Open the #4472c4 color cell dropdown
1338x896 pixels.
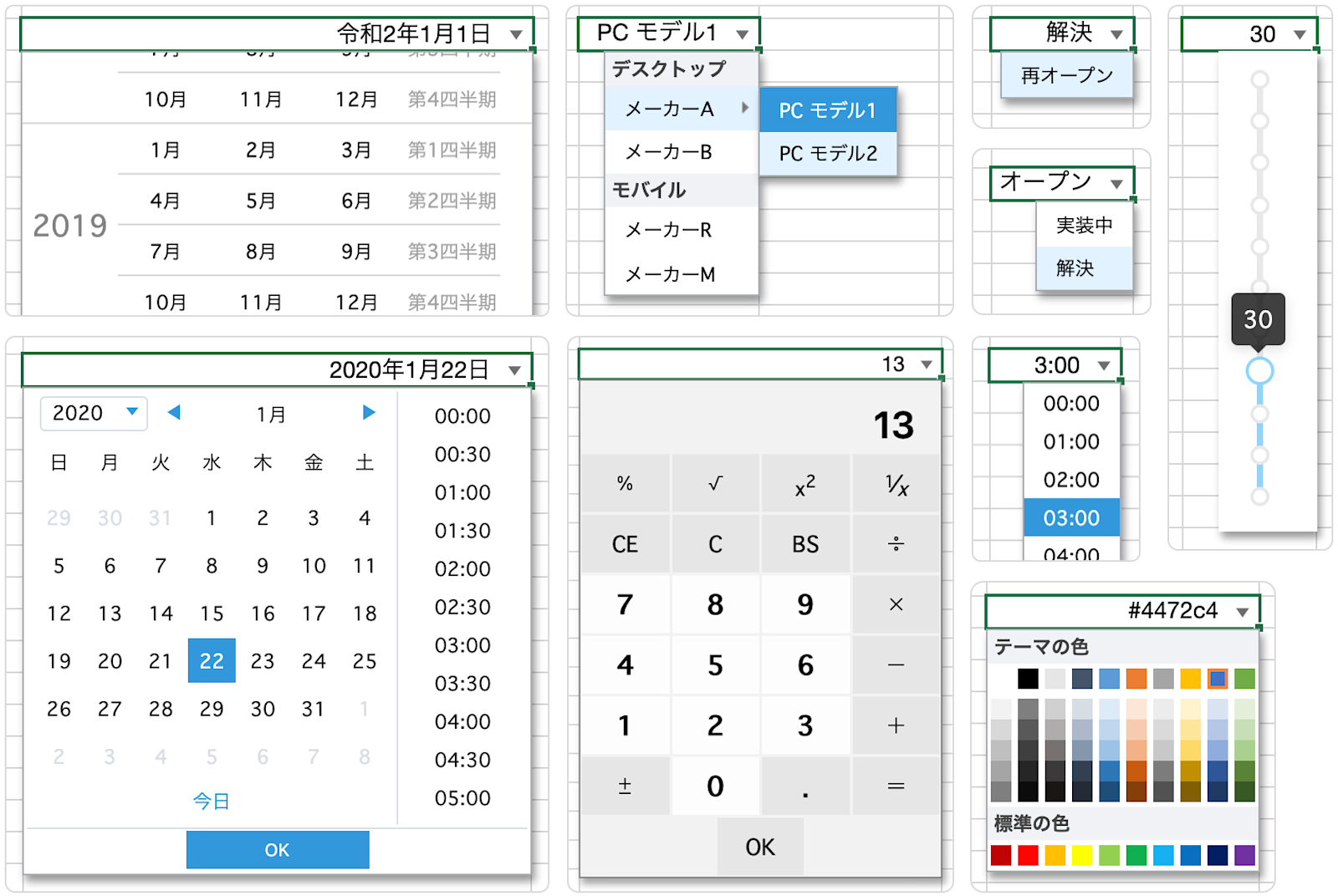[x=1243, y=612]
